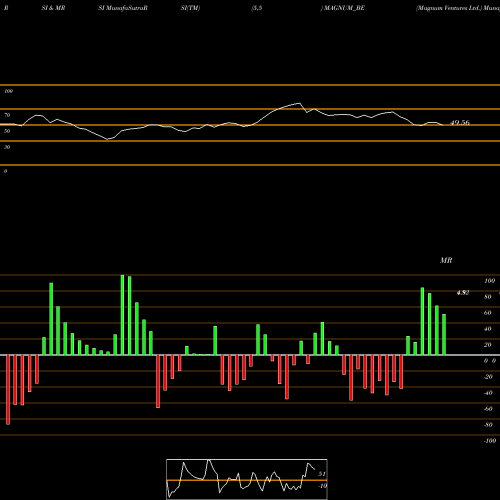Image resolution: width=500 pixels, height=500 pixels.
Task: Click the 'MAGNUM_BE' symbol label
Action: coord(344,8)
